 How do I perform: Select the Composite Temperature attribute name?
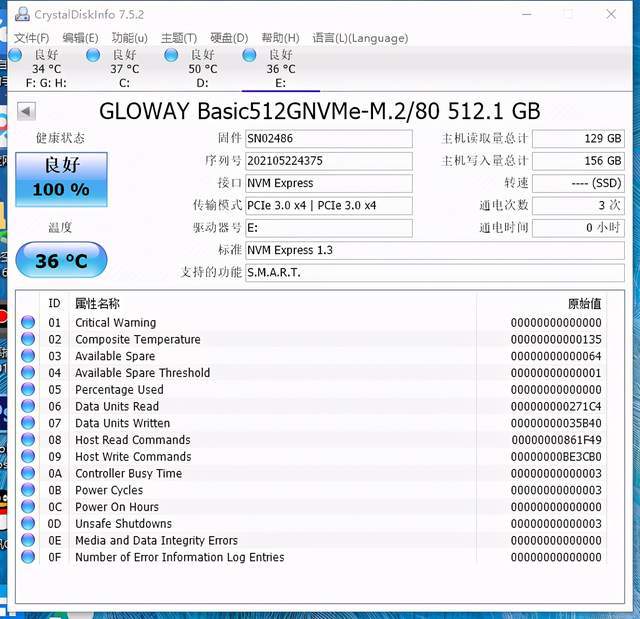click(x=138, y=339)
